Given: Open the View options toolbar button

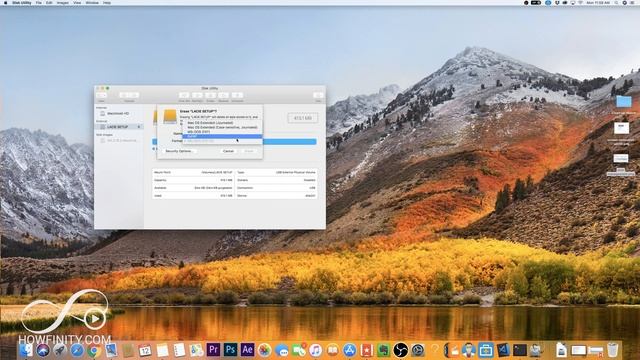Looking at the screenshot, I should (x=101, y=95).
